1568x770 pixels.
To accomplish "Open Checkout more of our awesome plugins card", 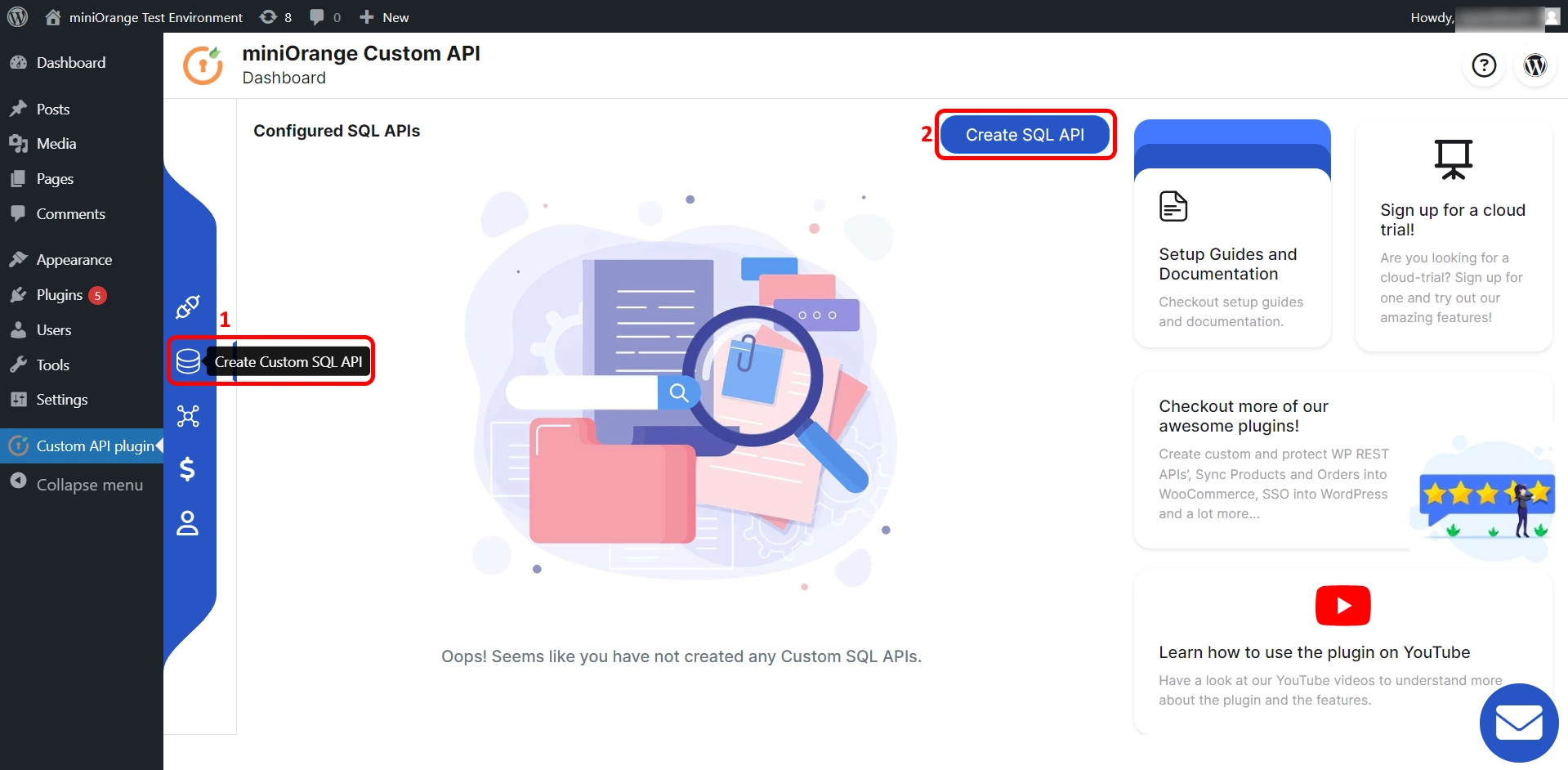I will (1343, 460).
